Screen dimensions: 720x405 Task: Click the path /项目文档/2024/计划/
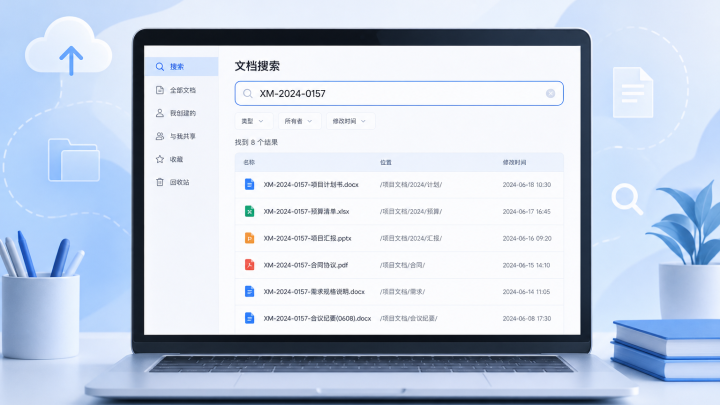pos(411,185)
